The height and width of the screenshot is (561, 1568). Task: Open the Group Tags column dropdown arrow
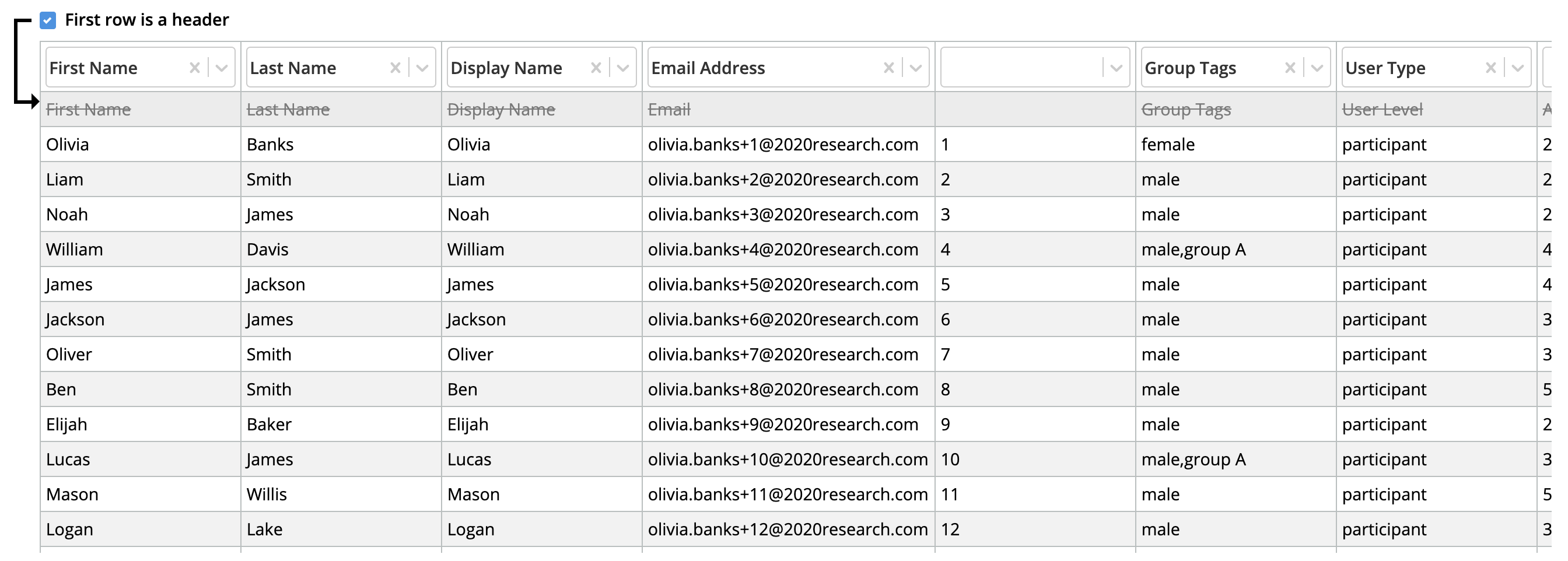coord(1317,68)
